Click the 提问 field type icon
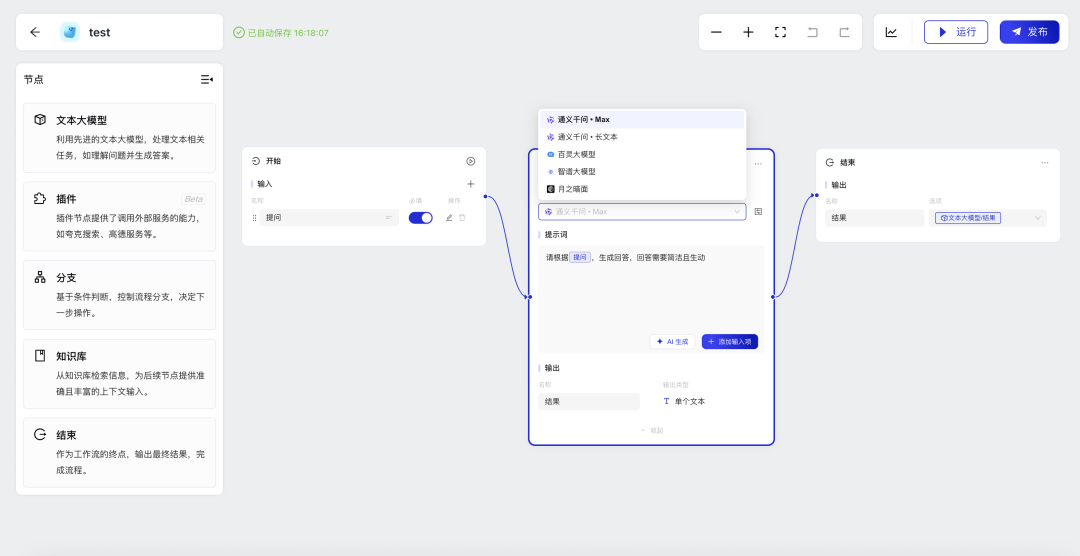Viewport: 1080px width, 556px height. [388, 218]
